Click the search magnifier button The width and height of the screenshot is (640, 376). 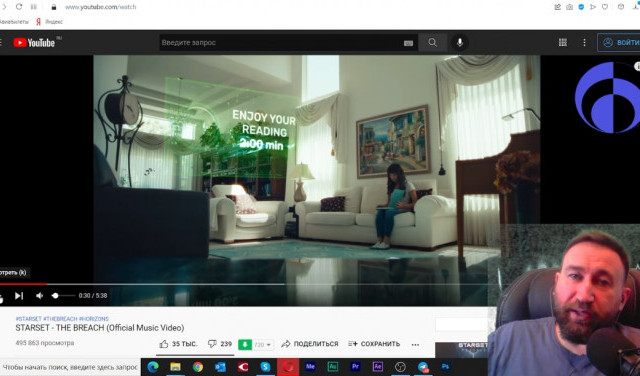point(432,42)
